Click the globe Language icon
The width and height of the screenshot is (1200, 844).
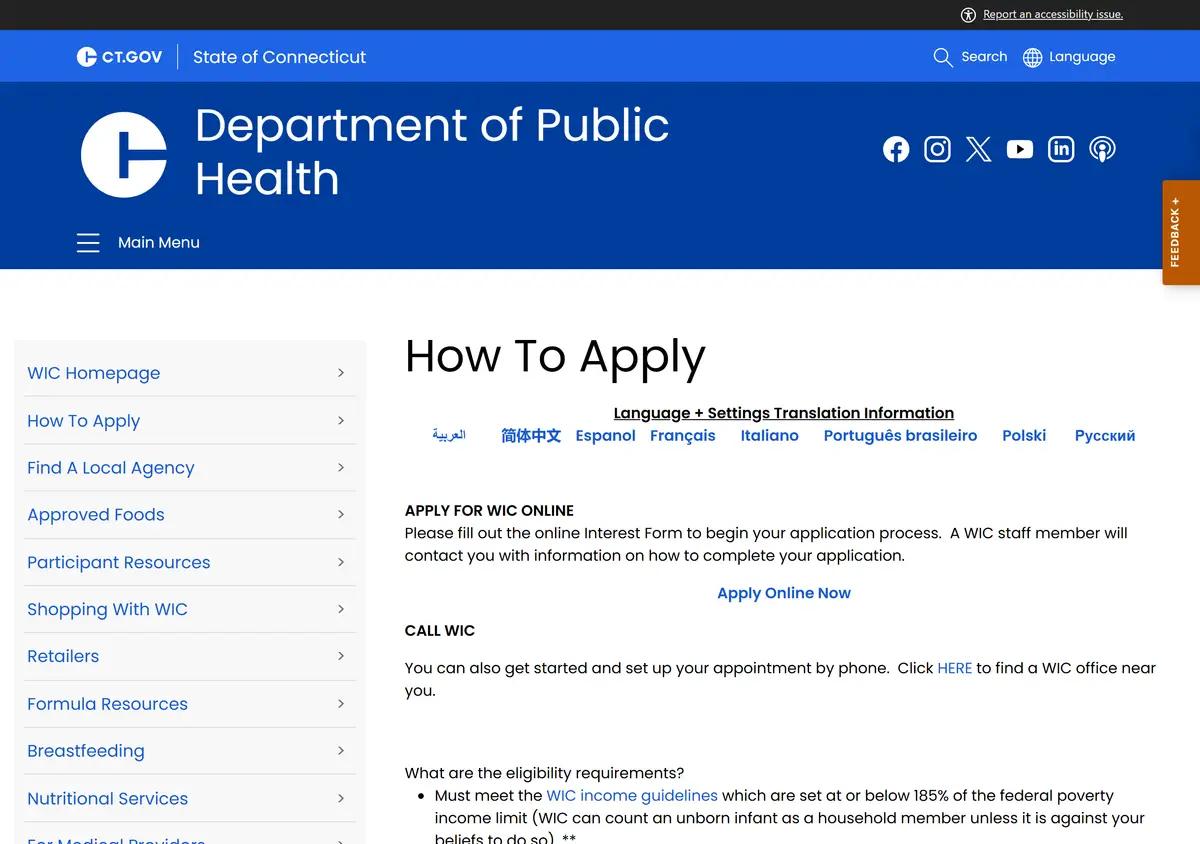tap(1033, 57)
